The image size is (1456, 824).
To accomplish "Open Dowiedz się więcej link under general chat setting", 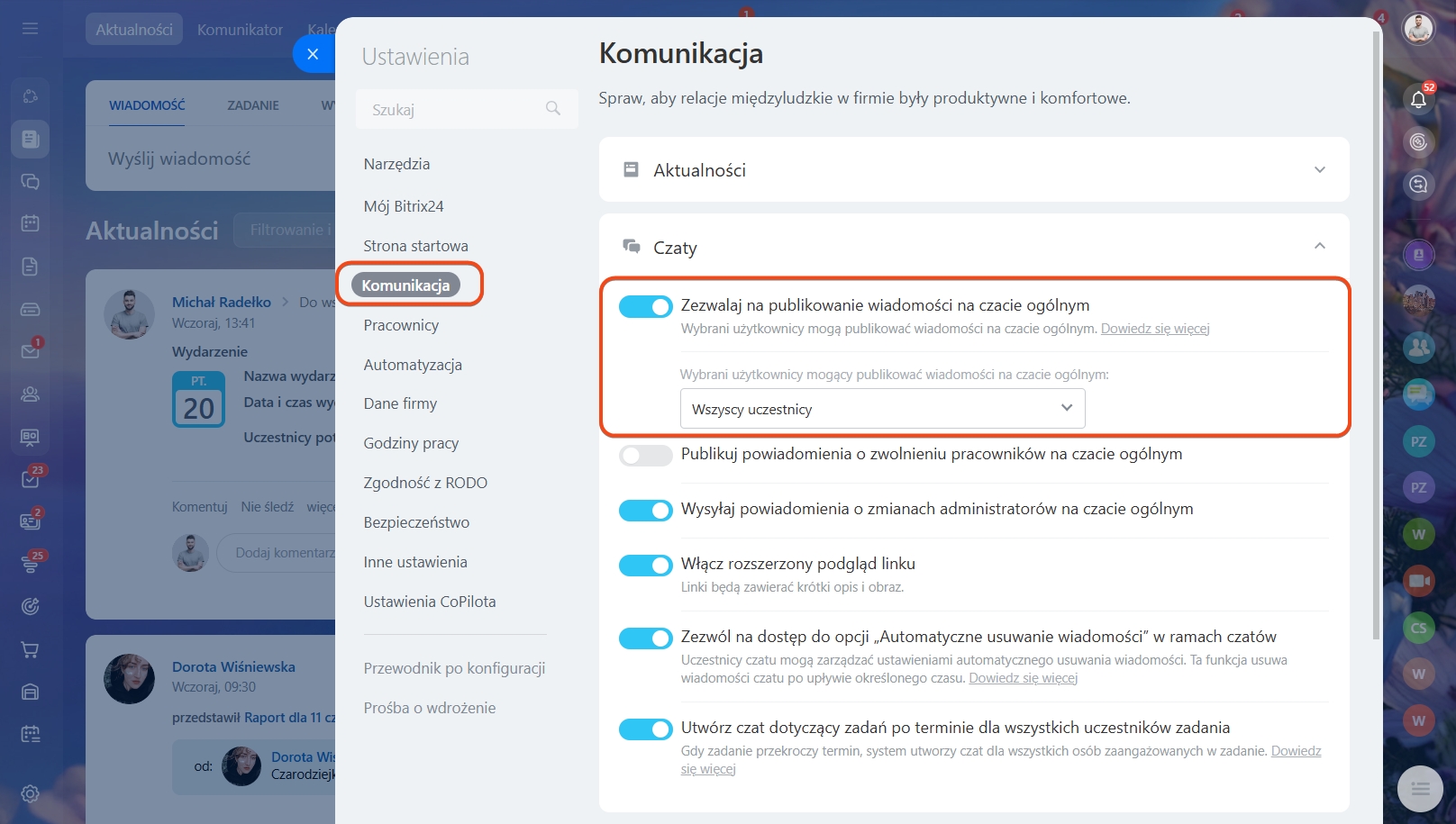I will click(1155, 329).
